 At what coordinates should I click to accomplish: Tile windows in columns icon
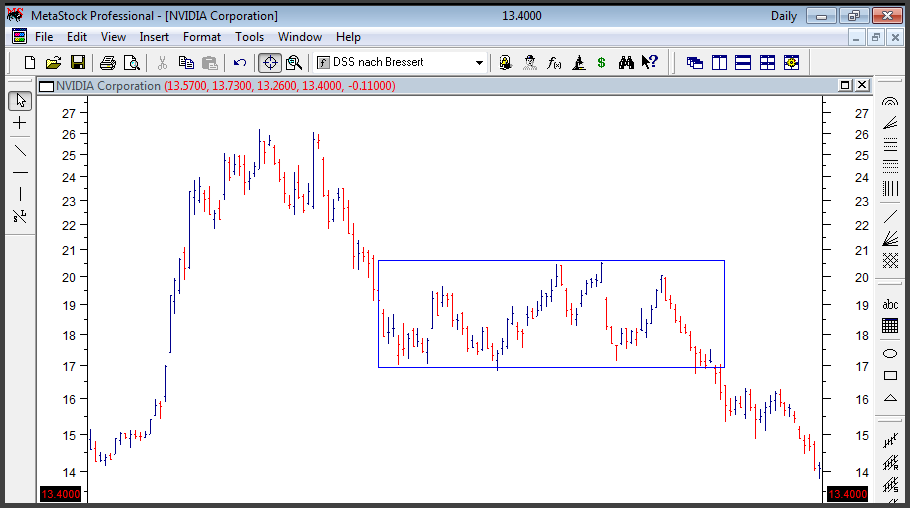(x=719, y=62)
